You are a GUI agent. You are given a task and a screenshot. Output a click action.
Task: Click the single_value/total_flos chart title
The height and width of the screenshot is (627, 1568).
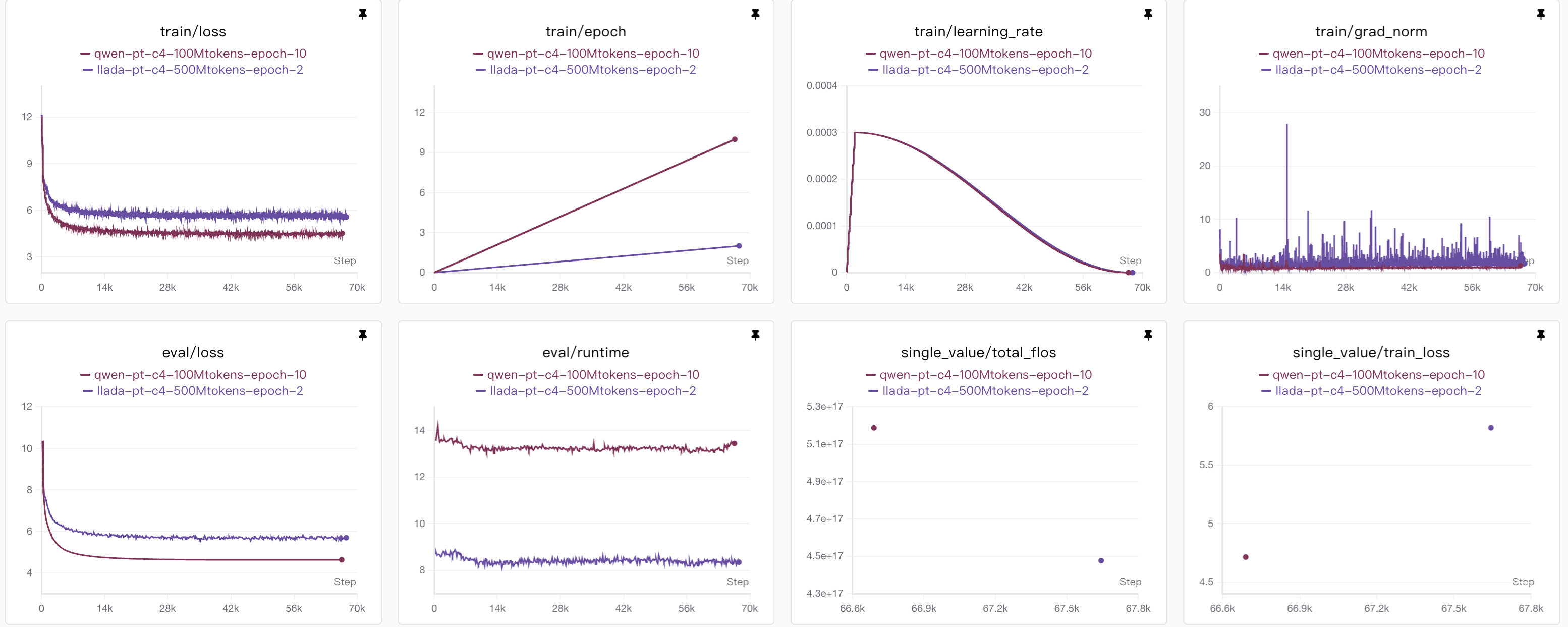[x=978, y=353]
